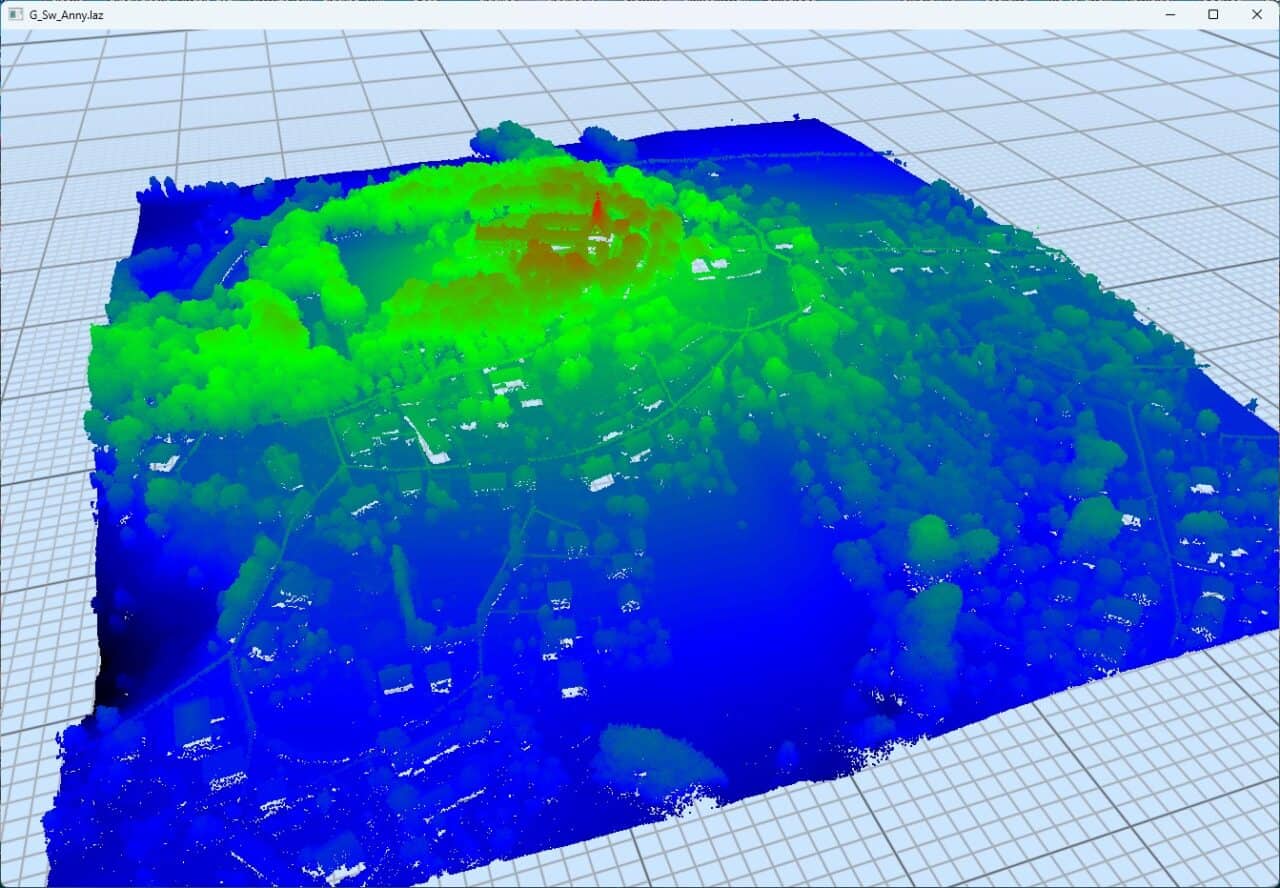Minimize the point cloud viewer window
Viewport: 1280px width, 888px height.
[1170, 14]
